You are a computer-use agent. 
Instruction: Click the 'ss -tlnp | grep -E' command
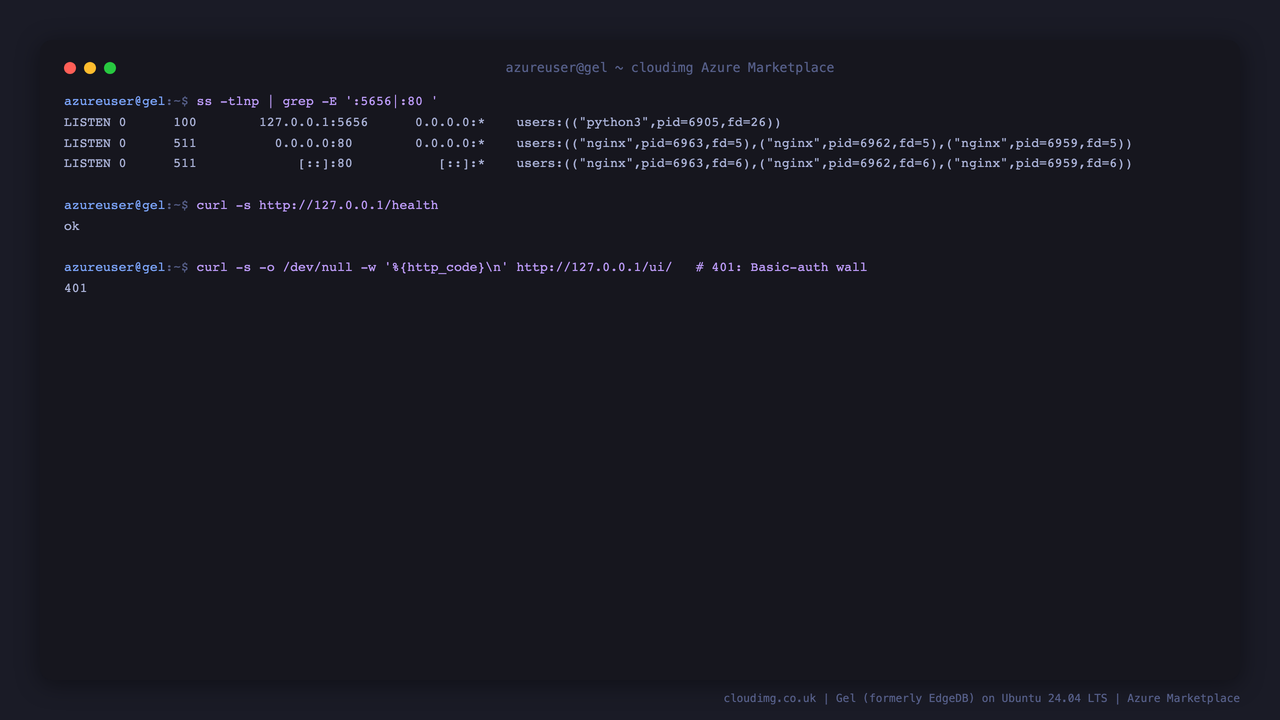click(x=317, y=101)
